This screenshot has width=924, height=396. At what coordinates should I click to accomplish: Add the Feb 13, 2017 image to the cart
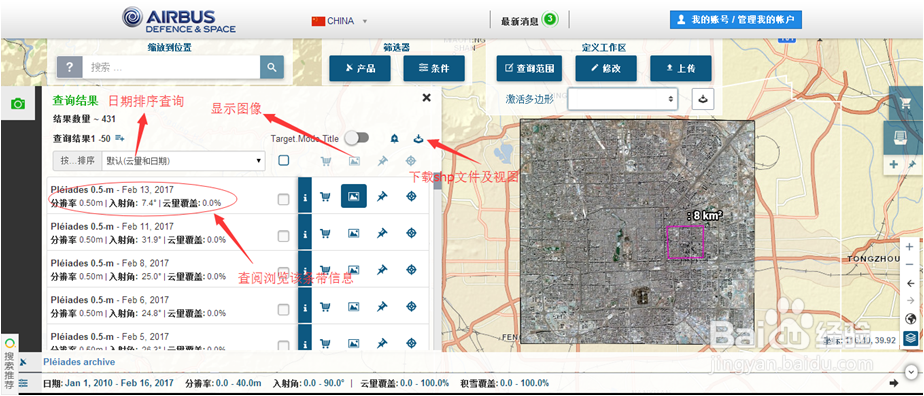click(x=325, y=197)
